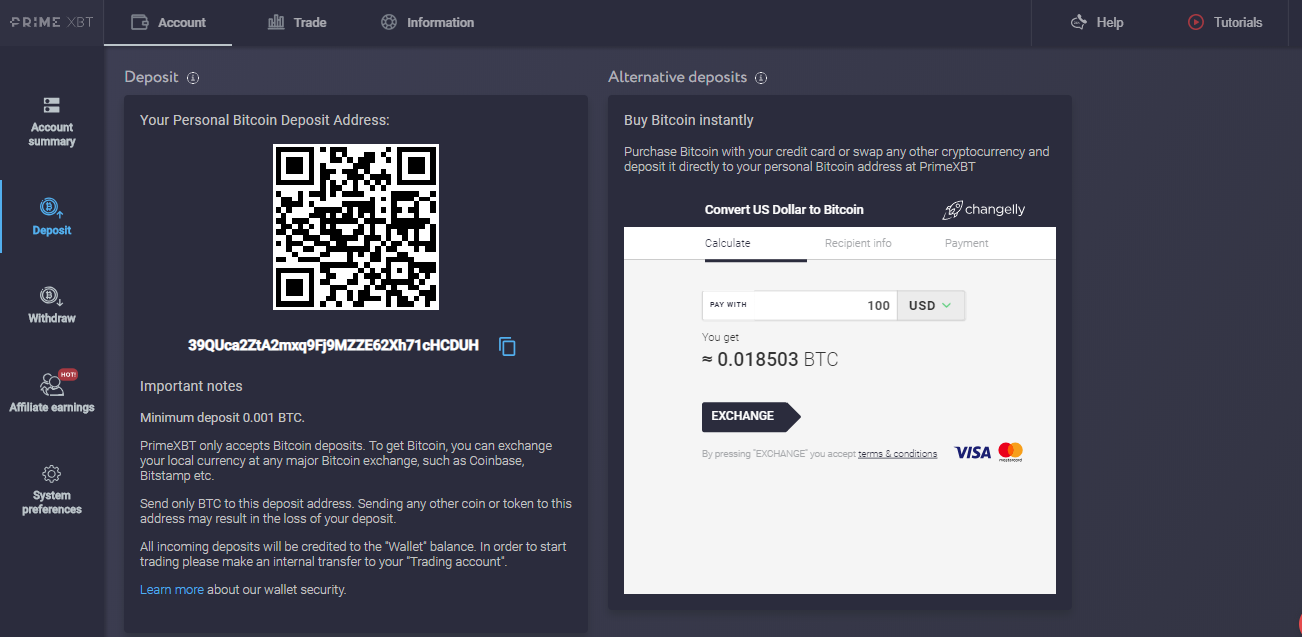1302x637 pixels.
Task: Click info icon next to Deposit heading
Action: [193, 78]
